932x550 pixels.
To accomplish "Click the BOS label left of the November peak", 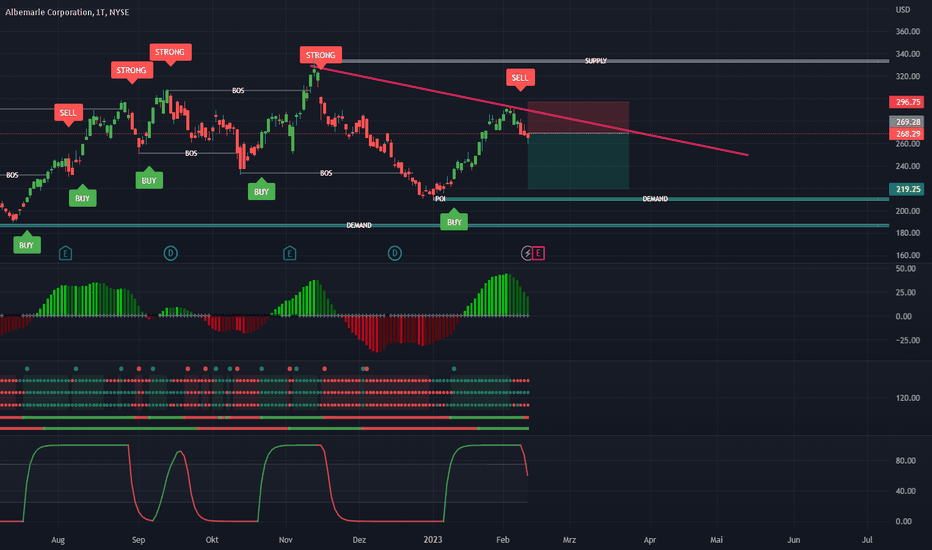I will [238, 90].
